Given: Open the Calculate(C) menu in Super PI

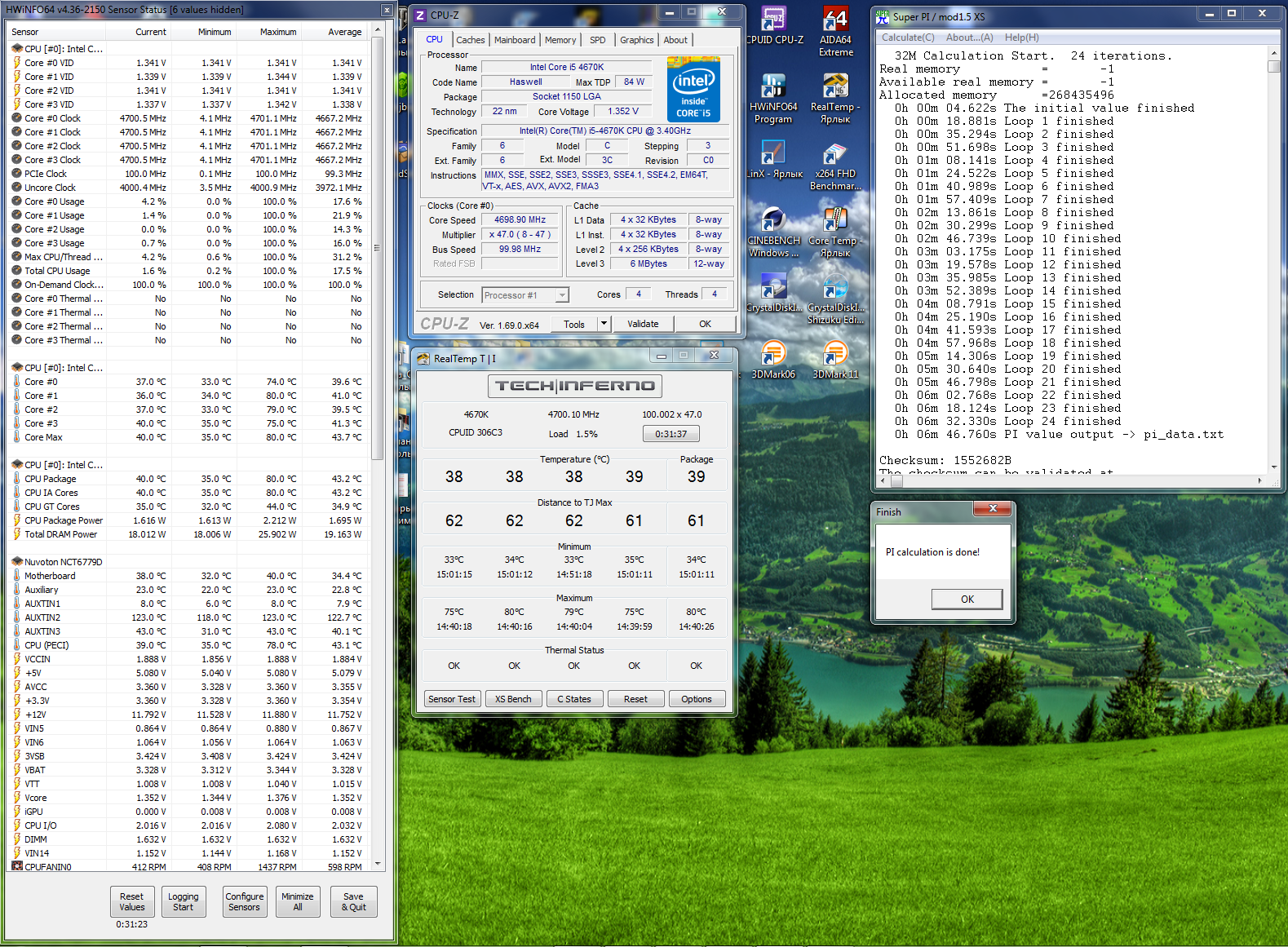Looking at the screenshot, I should [908, 38].
